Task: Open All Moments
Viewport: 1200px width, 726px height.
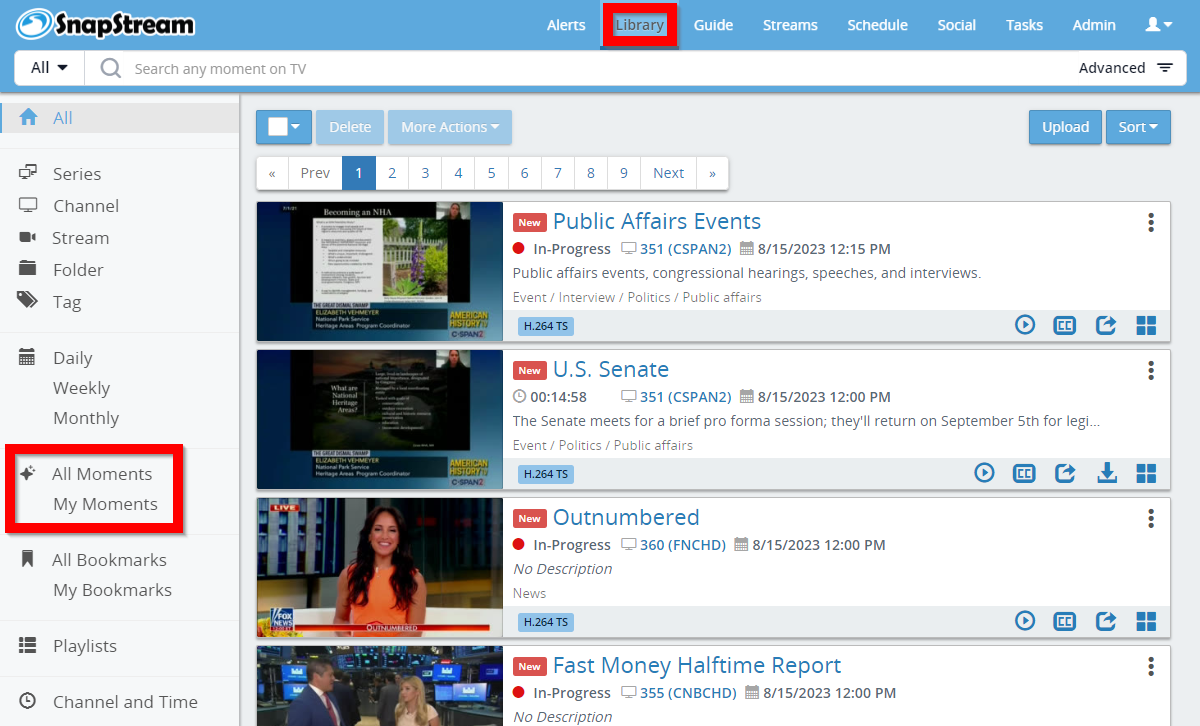Action: (x=102, y=474)
